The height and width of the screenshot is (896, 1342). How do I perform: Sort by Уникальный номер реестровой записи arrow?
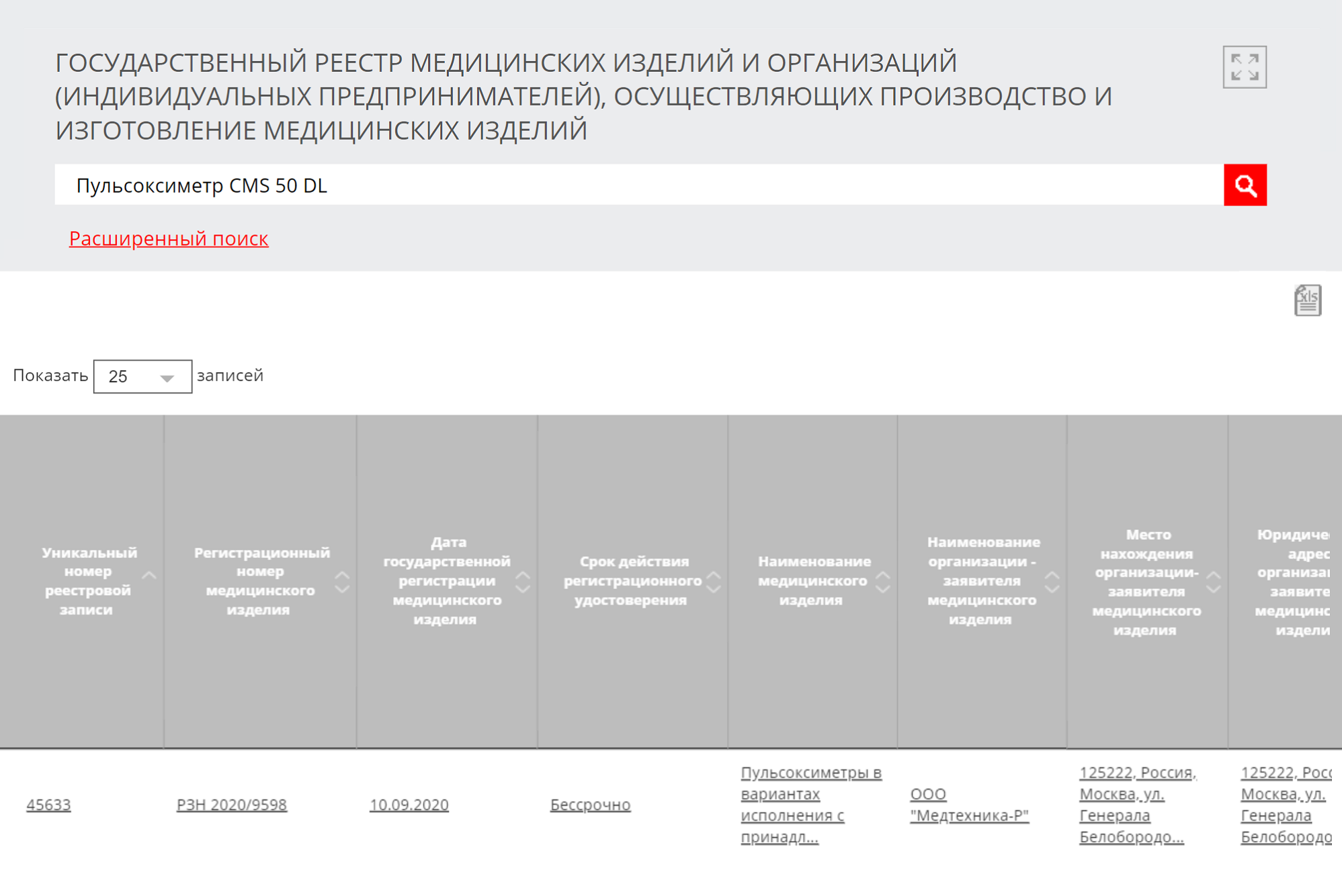click(x=149, y=576)
